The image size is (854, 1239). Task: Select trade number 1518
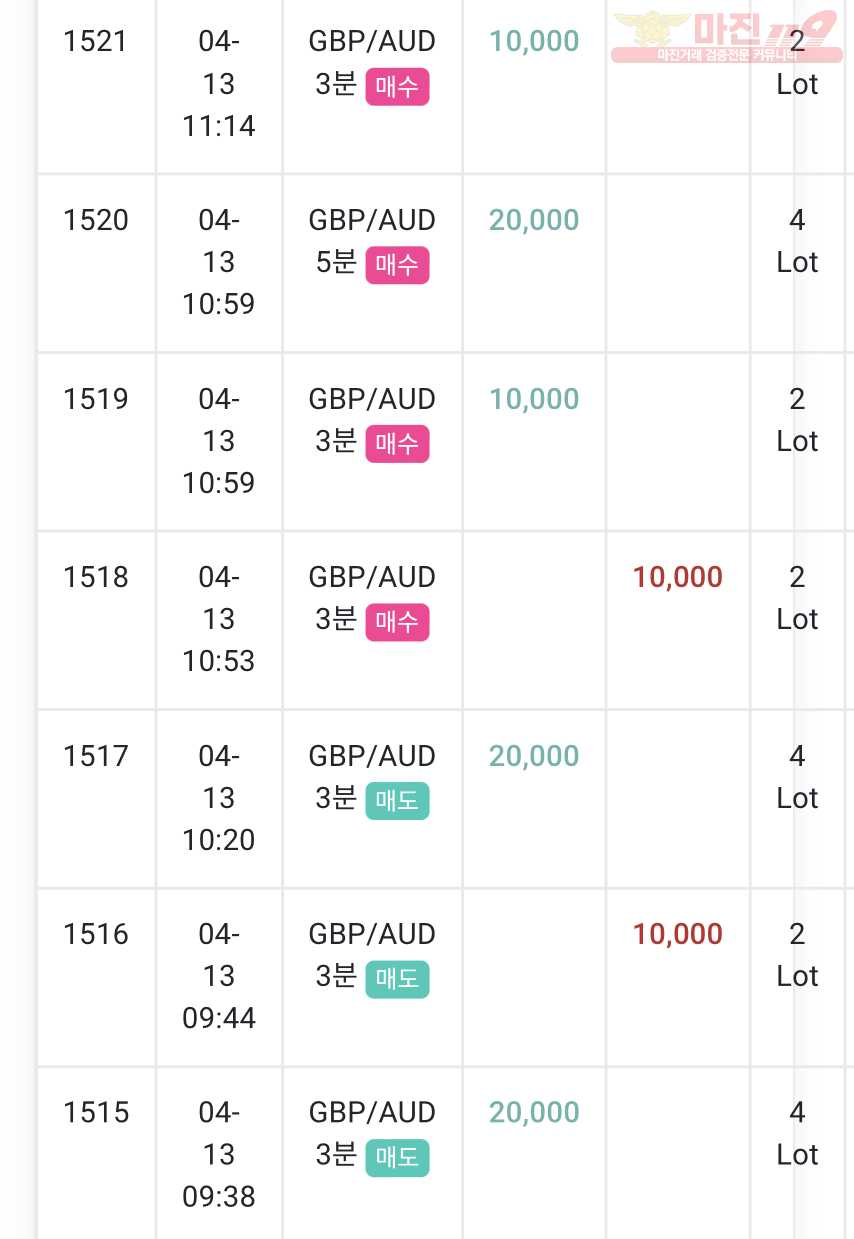click(96, 578)
